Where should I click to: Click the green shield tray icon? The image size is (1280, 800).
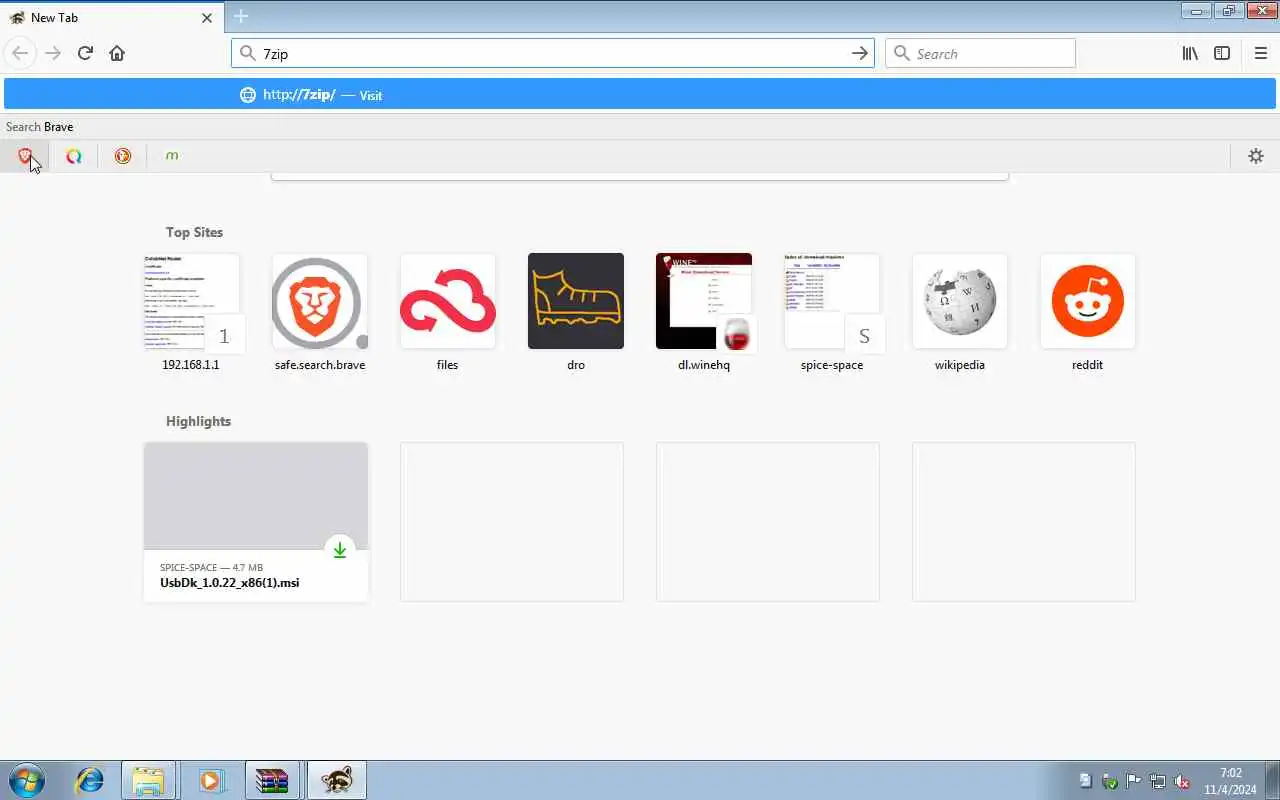(x=1110, y=781)
